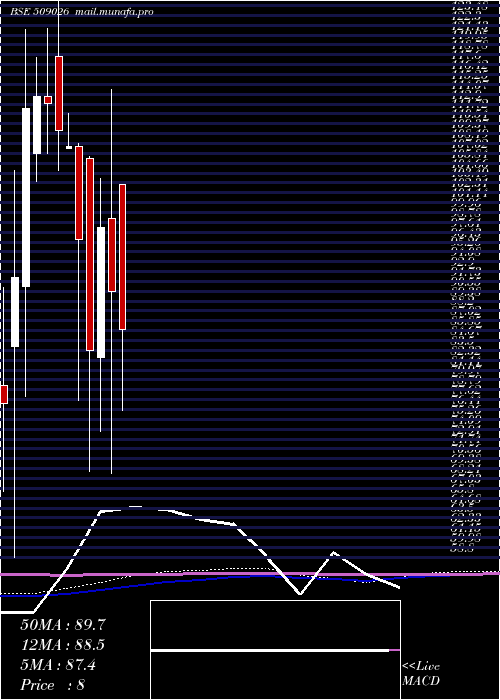
Task: Click the '50MA : 89.7' readout
Action: pyautogui.click(x=63, y=625)
